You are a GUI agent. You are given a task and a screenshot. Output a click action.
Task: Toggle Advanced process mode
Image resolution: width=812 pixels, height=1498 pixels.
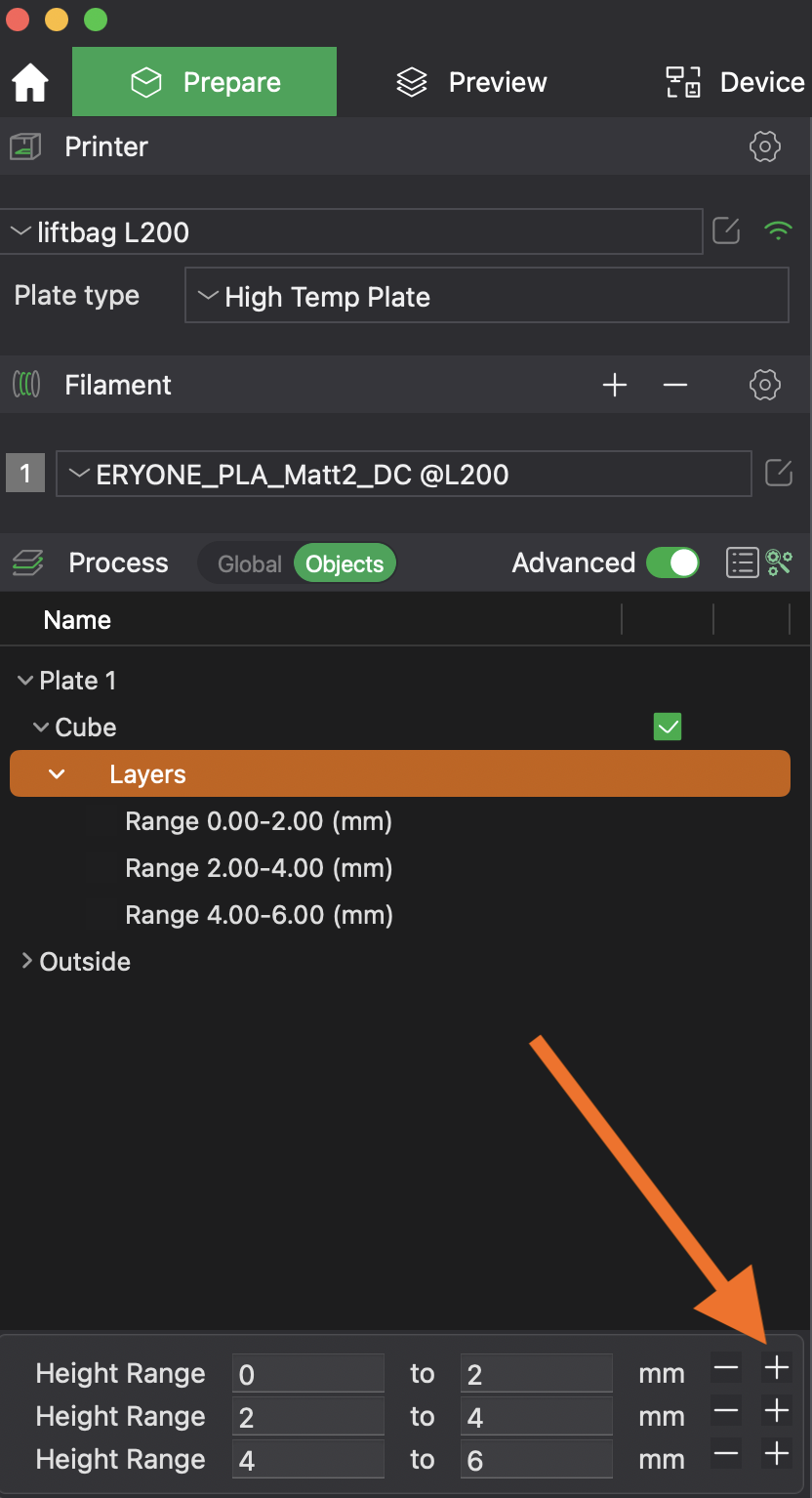click(x=672, y=562)
